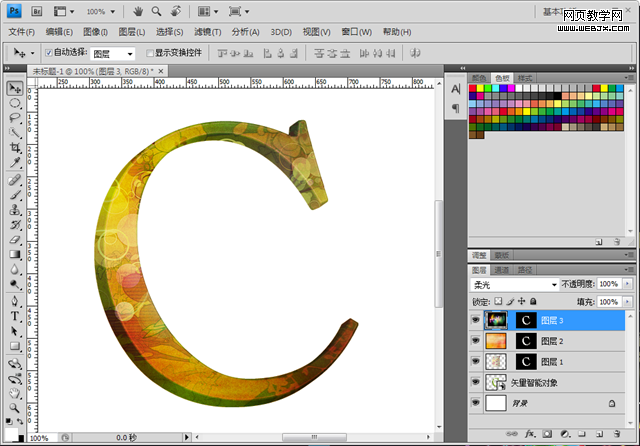Viewport: 640px width, 446px height.
Task: Select layer 图层 2 name
Action: pyautogui.click(x=552, y=341)
